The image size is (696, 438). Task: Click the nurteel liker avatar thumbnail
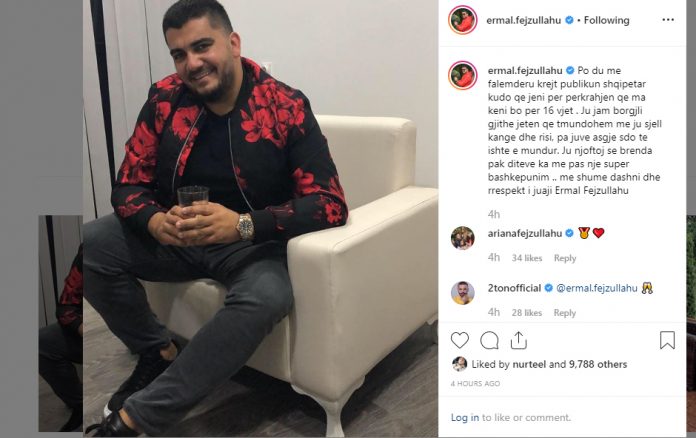(x=459, y=364)
